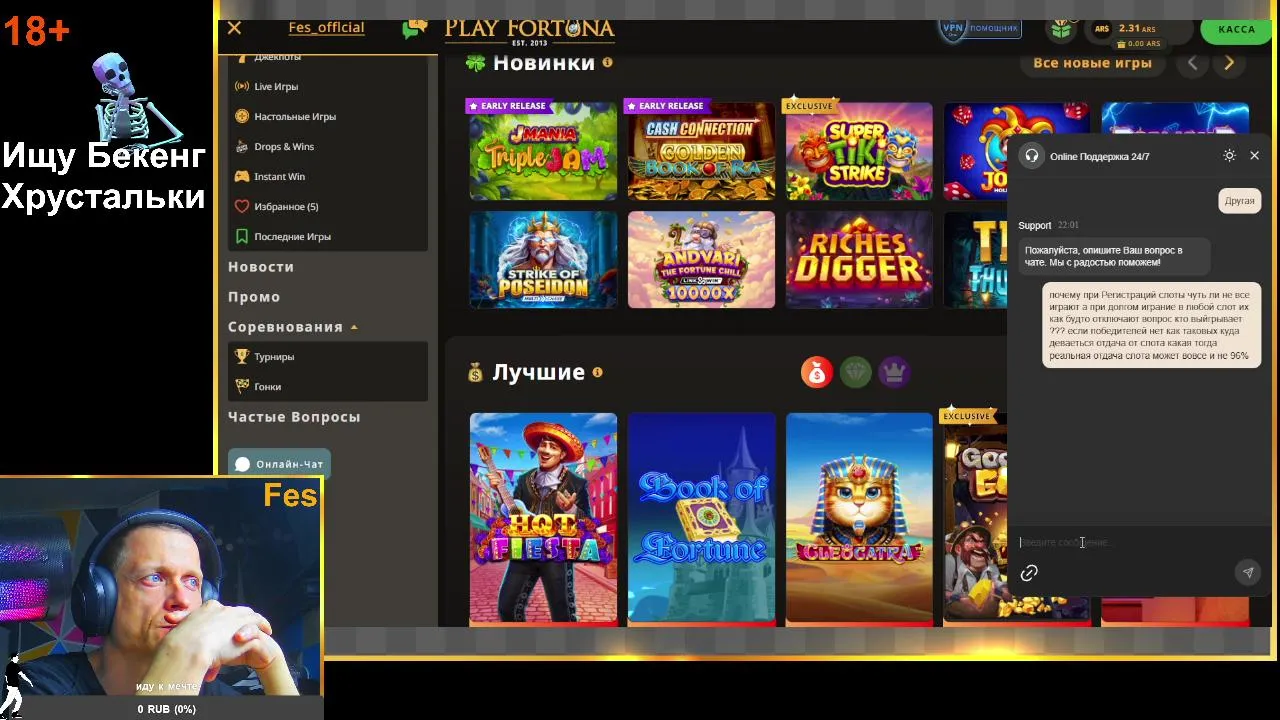The height and width of the screenshot is (720, 1280).
Task: Open the VPN помощник helper
Action: click(x=979, y=28)
